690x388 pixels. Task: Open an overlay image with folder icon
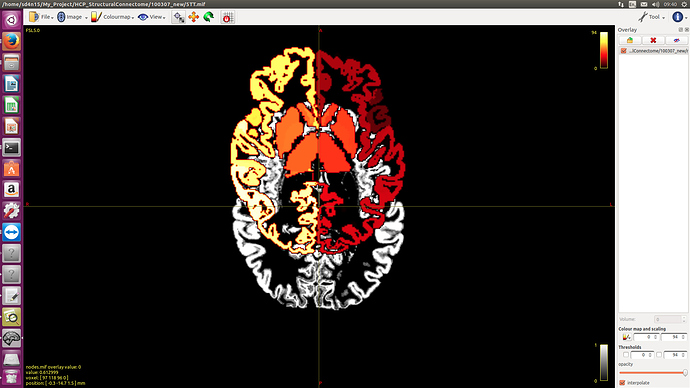630,40
